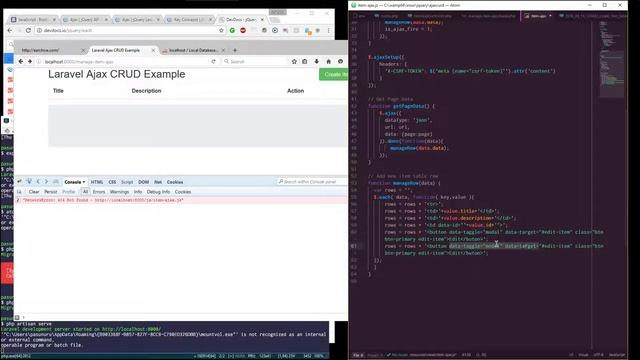Select the first Chrome tab (JavaScript)
The height and width of the screenshot is (360, 640).
point(33,20)
